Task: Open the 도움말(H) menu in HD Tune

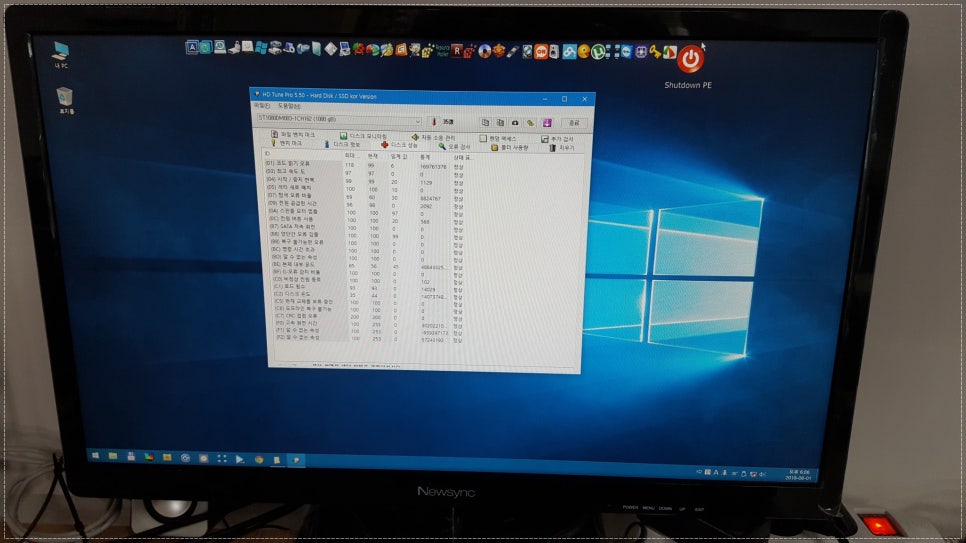Action: [289, 106]
